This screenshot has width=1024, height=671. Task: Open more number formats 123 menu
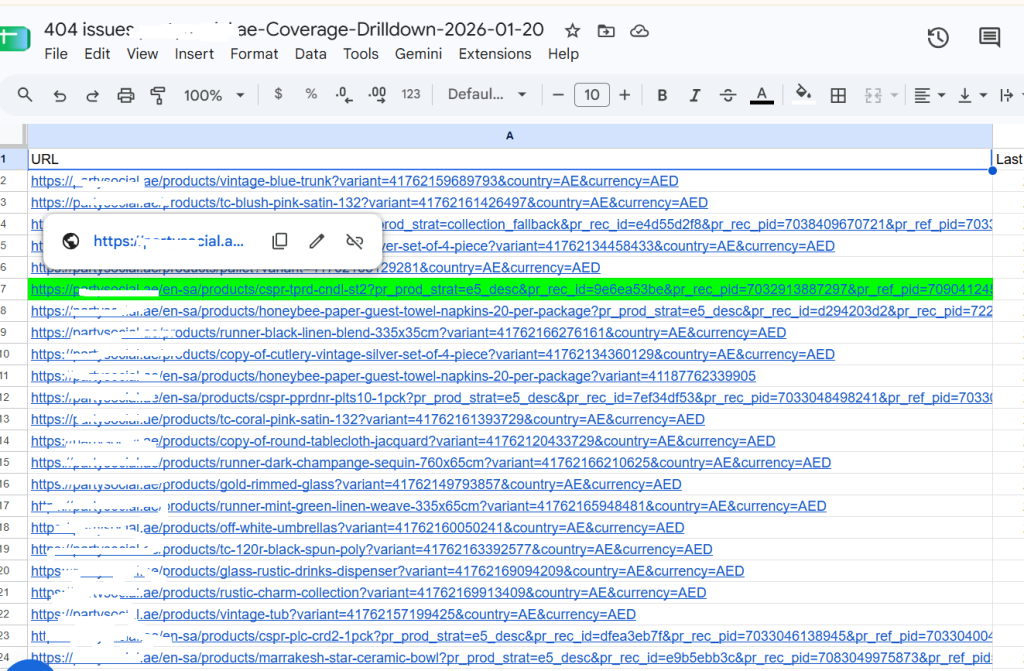(411, 94)
